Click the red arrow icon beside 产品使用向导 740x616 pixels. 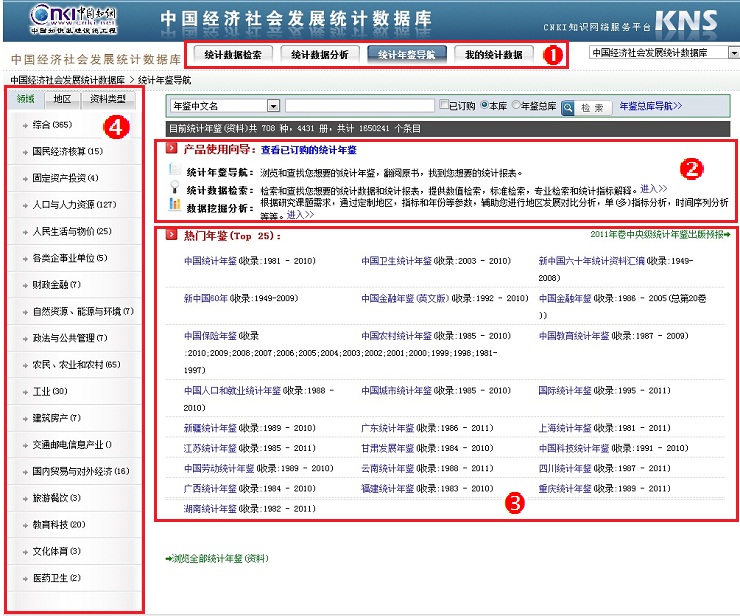click(172, 149)
